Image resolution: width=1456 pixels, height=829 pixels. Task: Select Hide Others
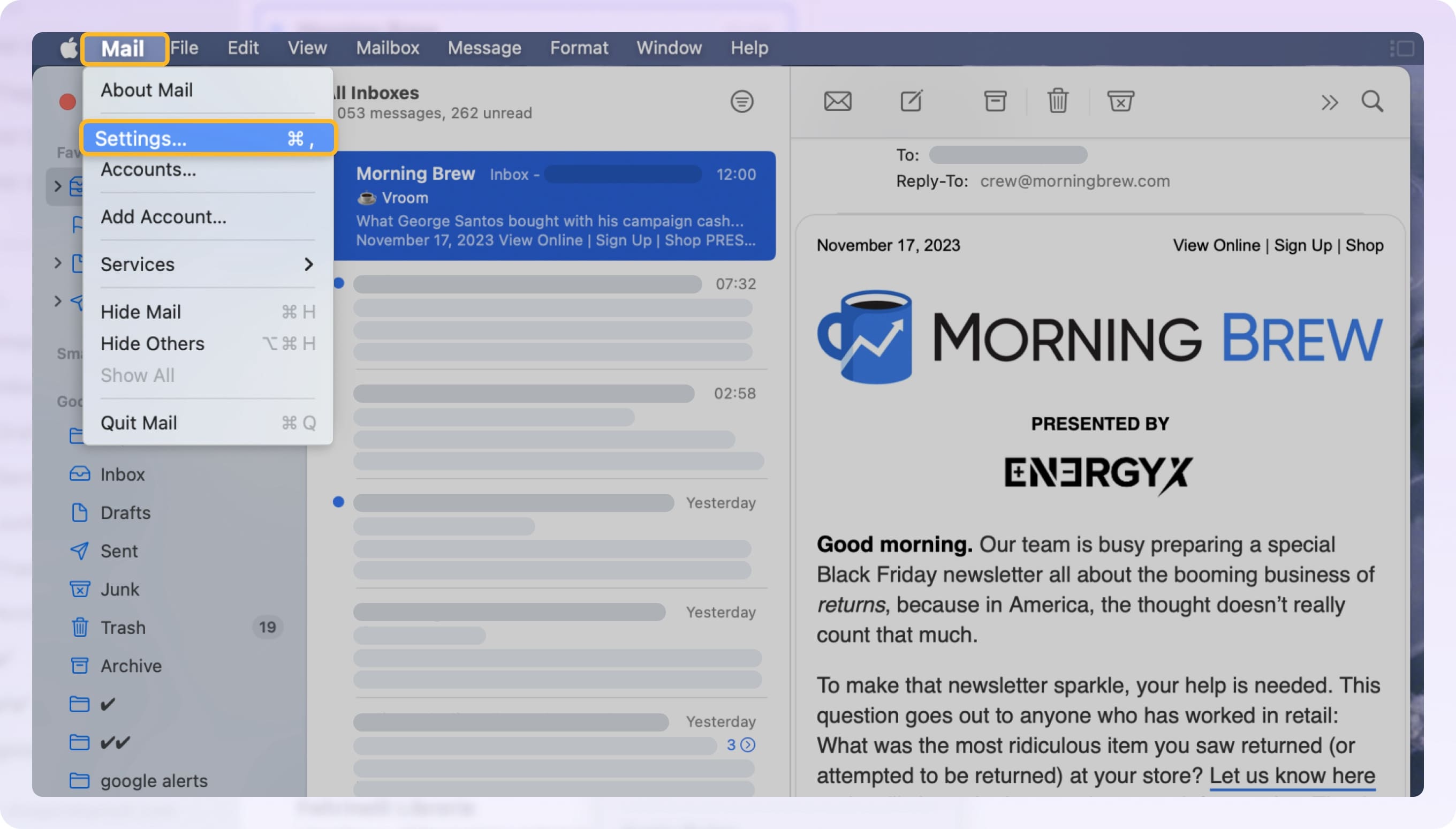coord(208,344)
